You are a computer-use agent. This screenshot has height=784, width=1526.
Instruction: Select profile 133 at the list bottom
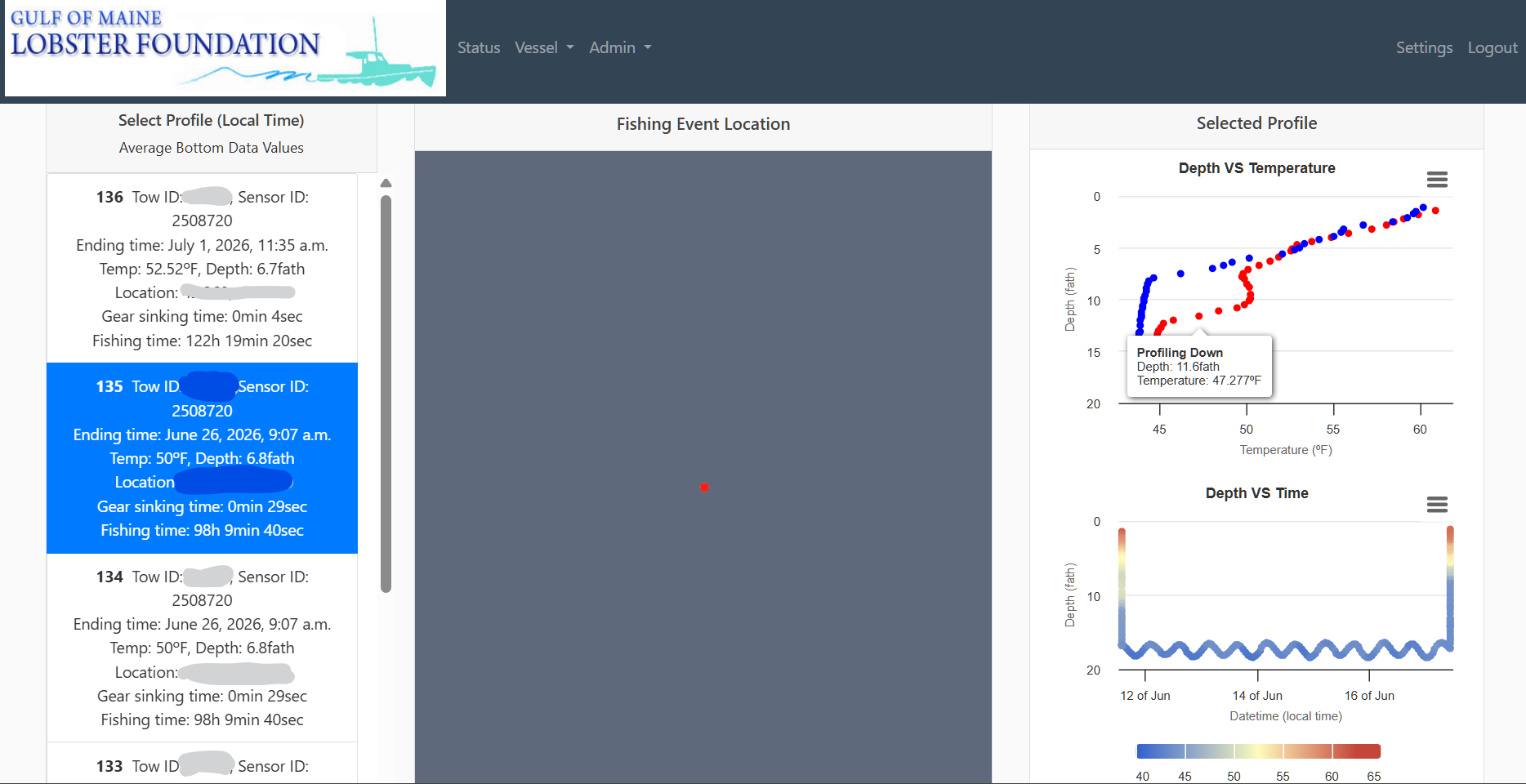[202, 764]
